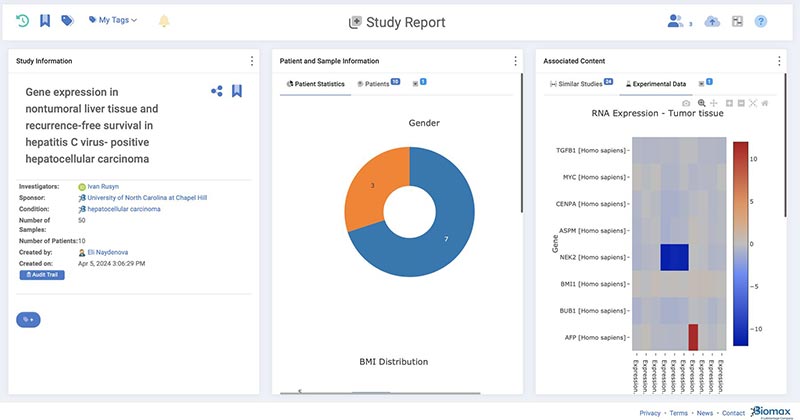Open the third tab in Patient panel

click(419, 83)
